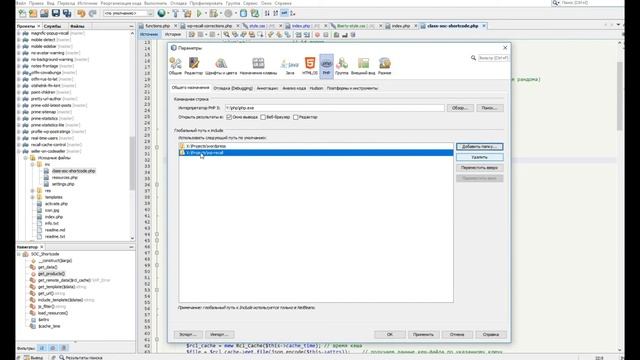Click the OK button in Options dialog

pos(389,334)
